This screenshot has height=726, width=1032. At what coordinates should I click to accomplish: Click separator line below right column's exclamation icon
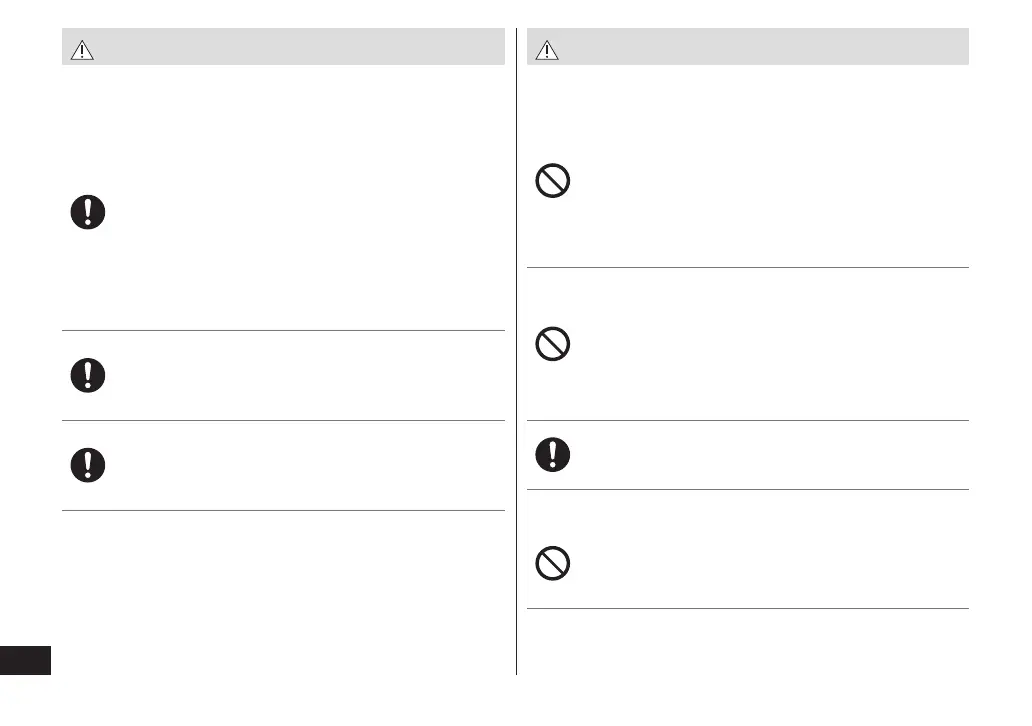click(x=748, y=489)
